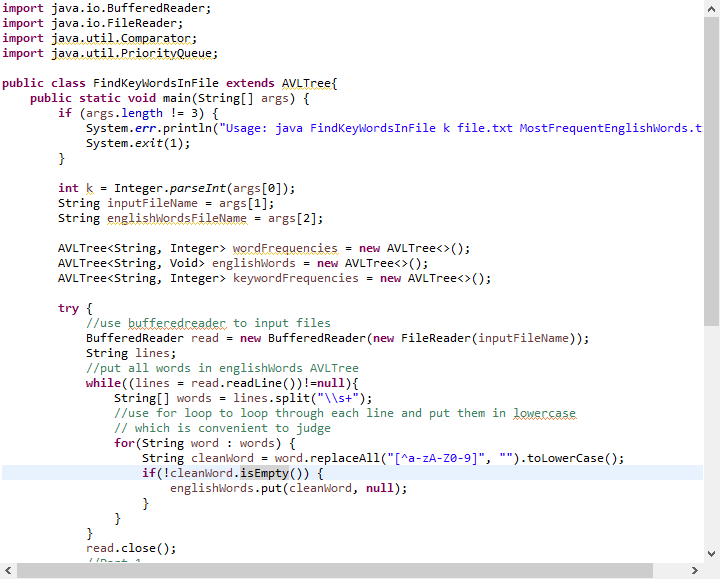Image resolution: width=720 pixels, height=579 pixels.
Task: Click the java.util.Comparator import
Action: tap(124, 38)
